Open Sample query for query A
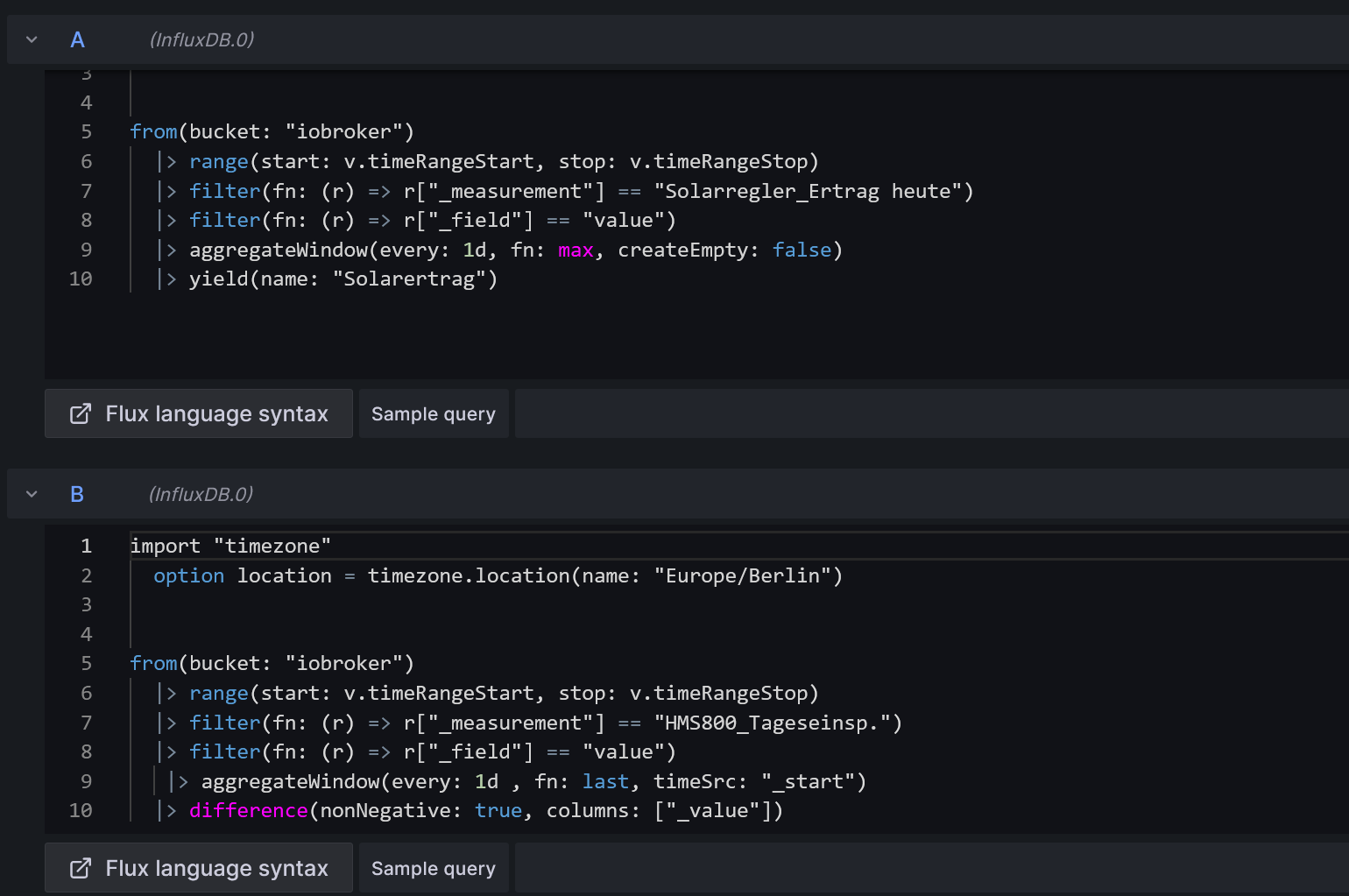 coord(434,413)
